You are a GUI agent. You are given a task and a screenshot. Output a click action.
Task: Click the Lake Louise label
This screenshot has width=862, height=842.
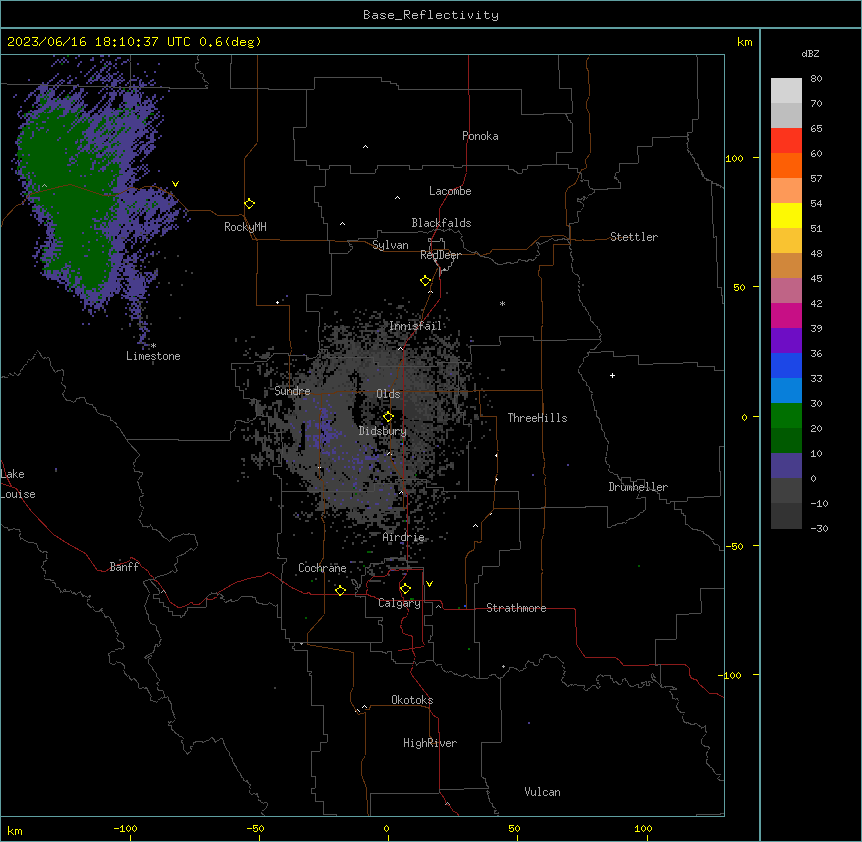18,484
